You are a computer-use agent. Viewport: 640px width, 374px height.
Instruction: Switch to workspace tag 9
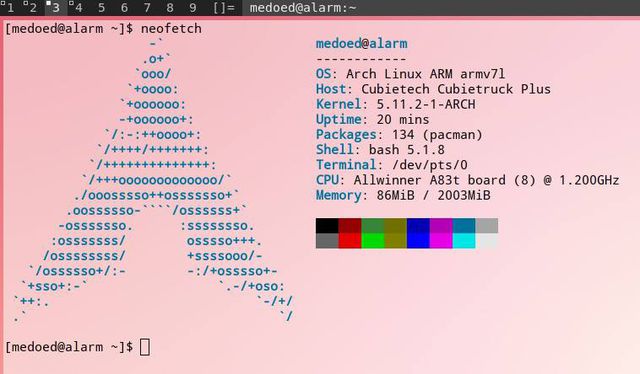click(x=193, y=8)
